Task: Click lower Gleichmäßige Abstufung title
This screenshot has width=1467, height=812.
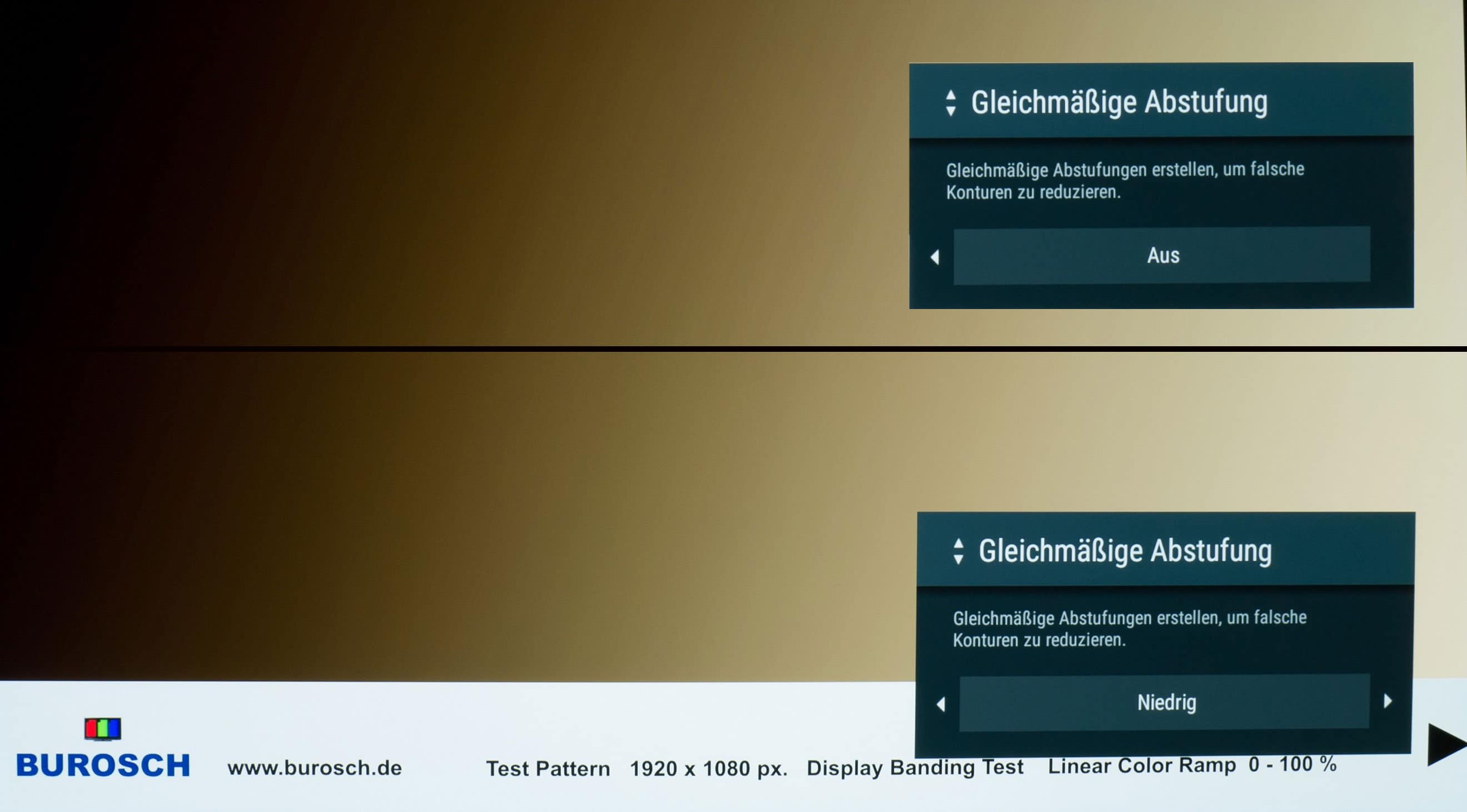Action: tap(1125, 551)
